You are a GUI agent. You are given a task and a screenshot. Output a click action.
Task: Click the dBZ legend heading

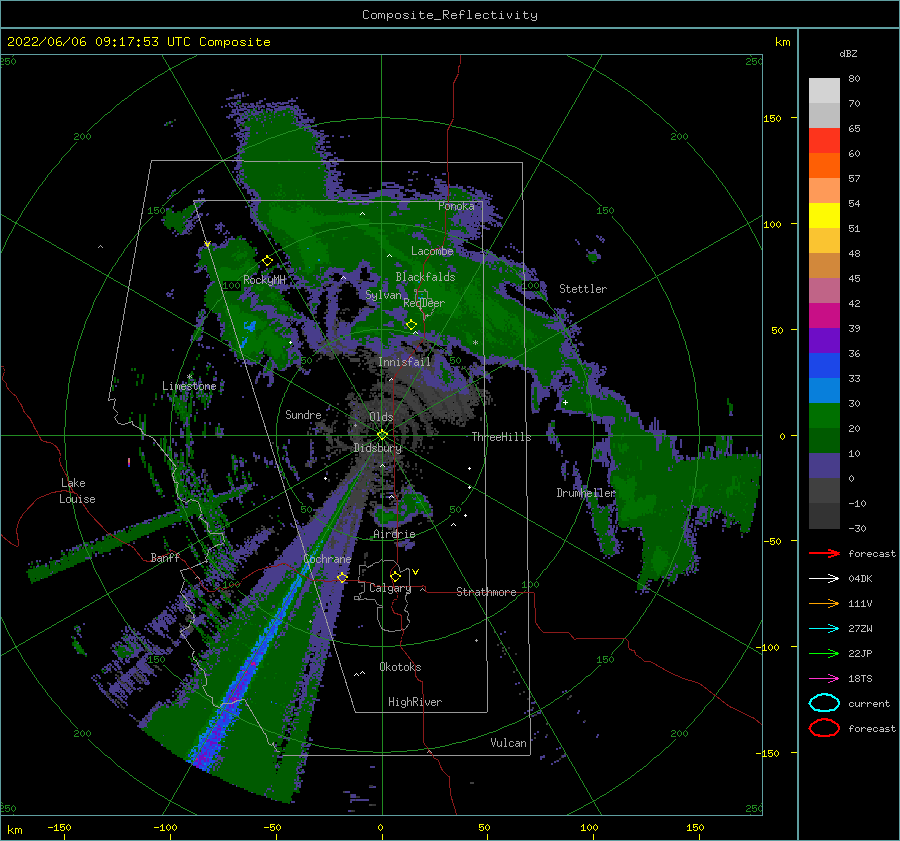848,54
